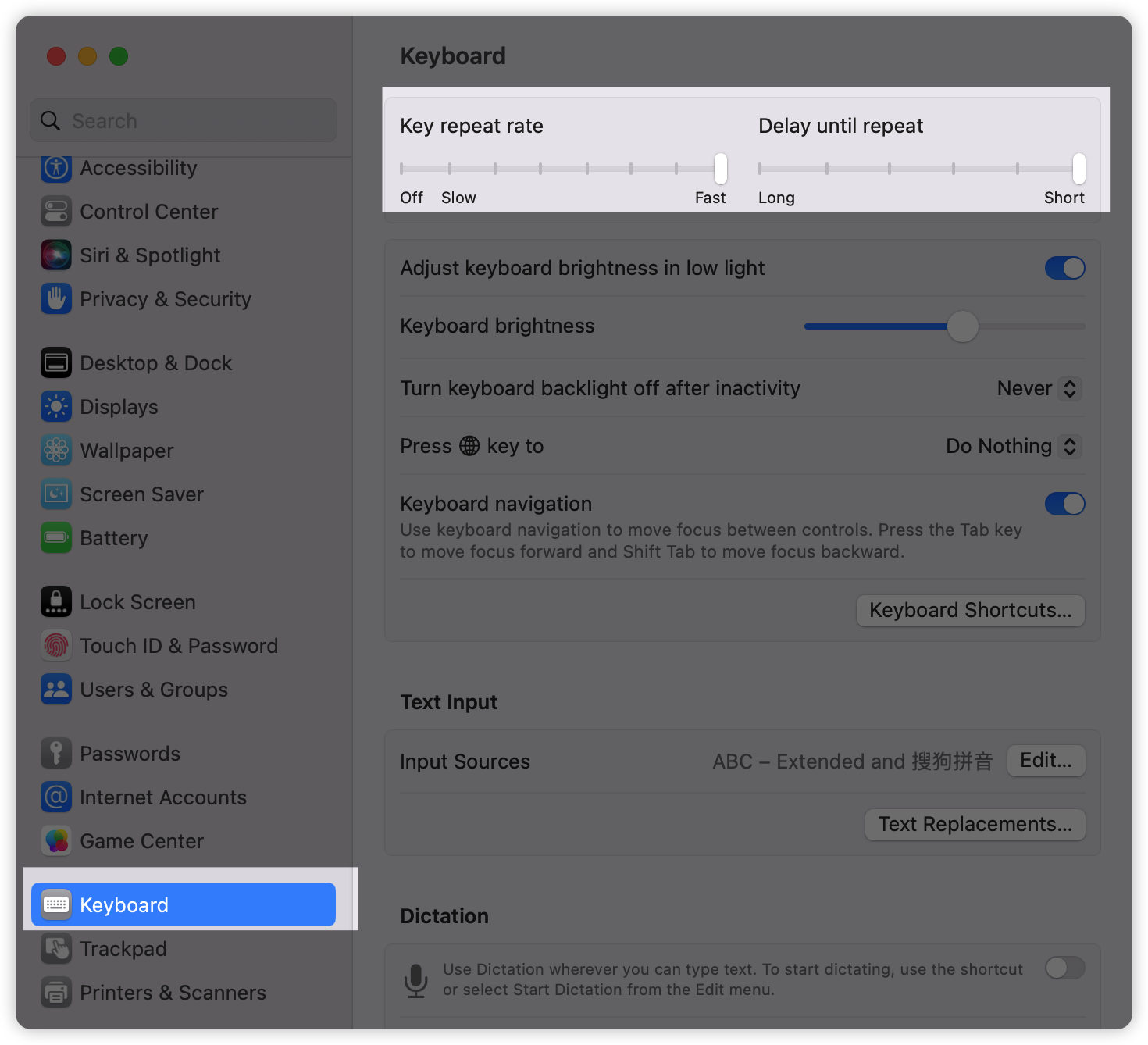This screenshot has width=1148, height=1045.
Task: Open Game Center settings
Action: pos(184,841)
